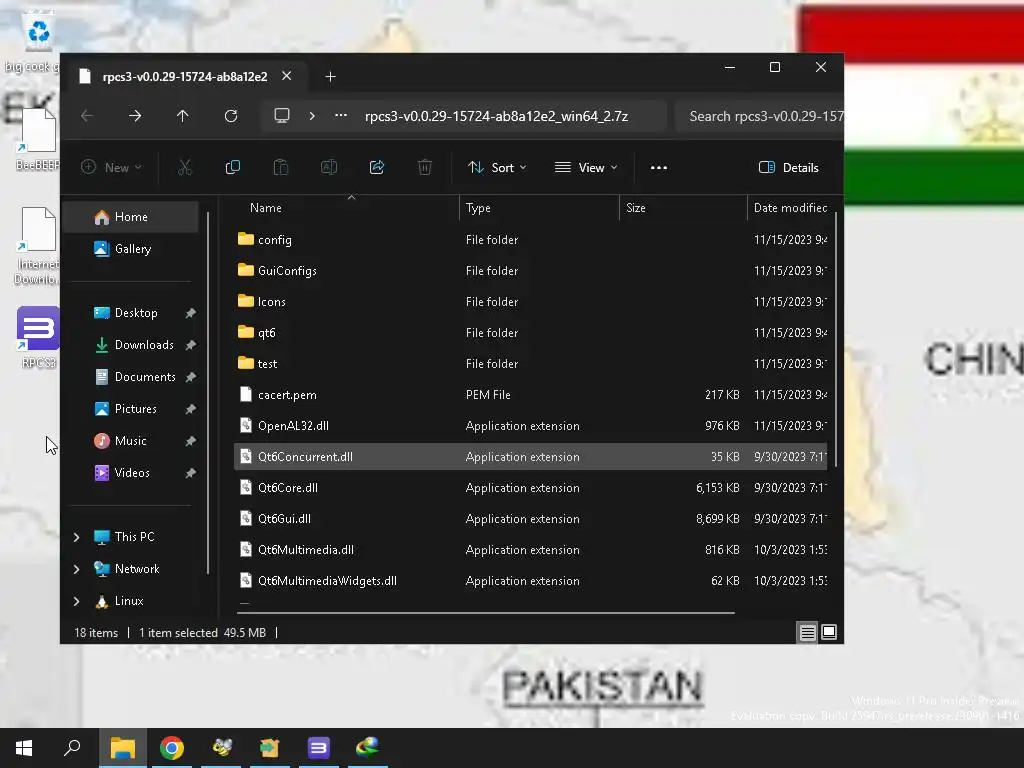Select Gallery in navigation pane
Image resolution: width=1024 pixels, height=768 pixels.
point(133,249)
